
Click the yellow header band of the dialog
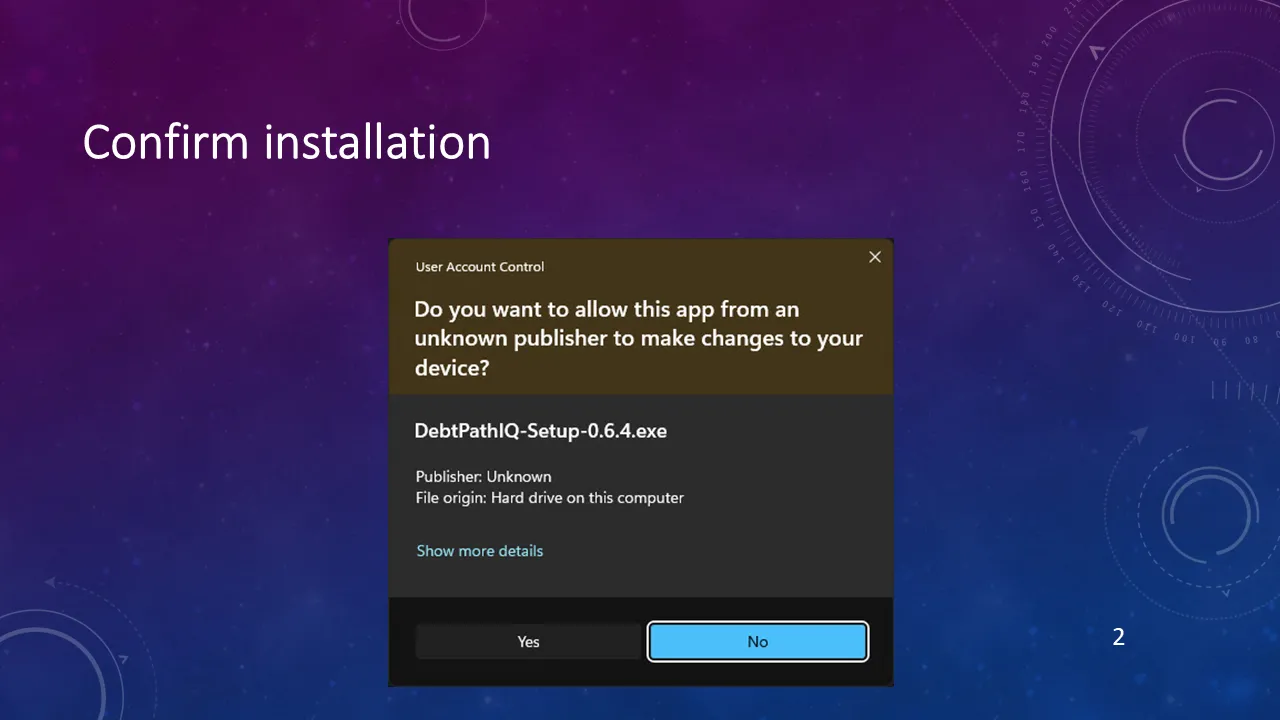tap(640, 316)
